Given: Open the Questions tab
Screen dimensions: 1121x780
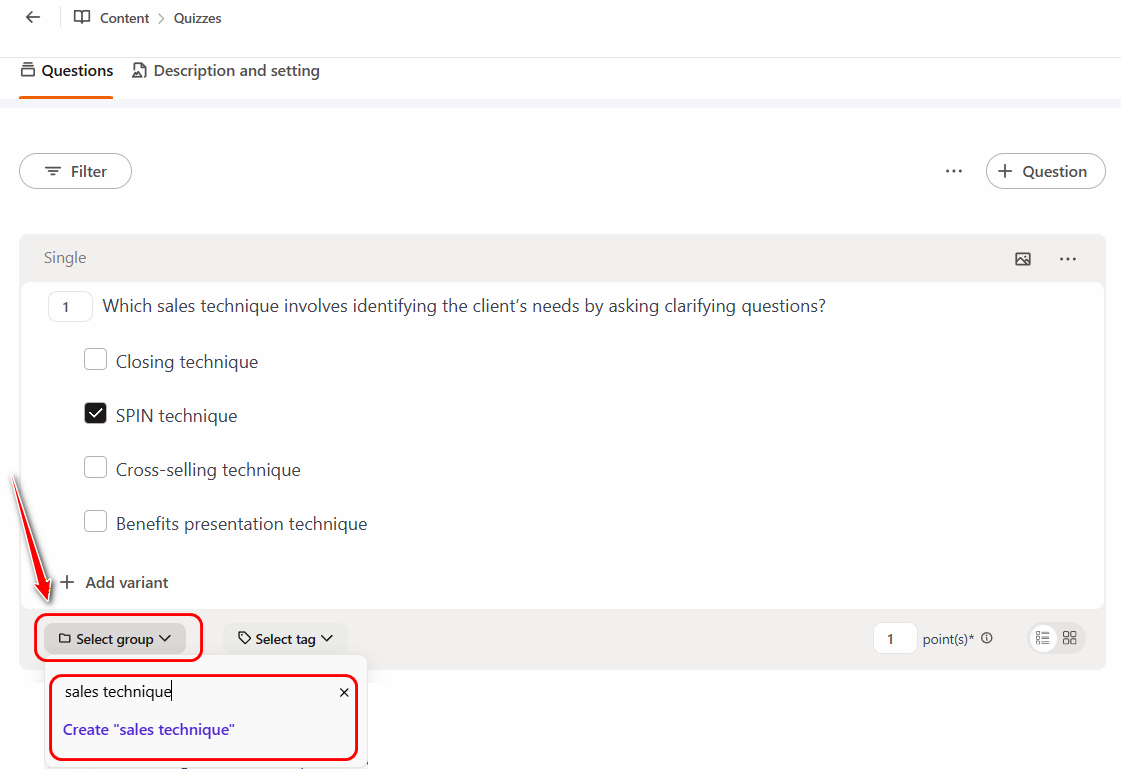Looking at the screenshot, I should tap(66, 71).
